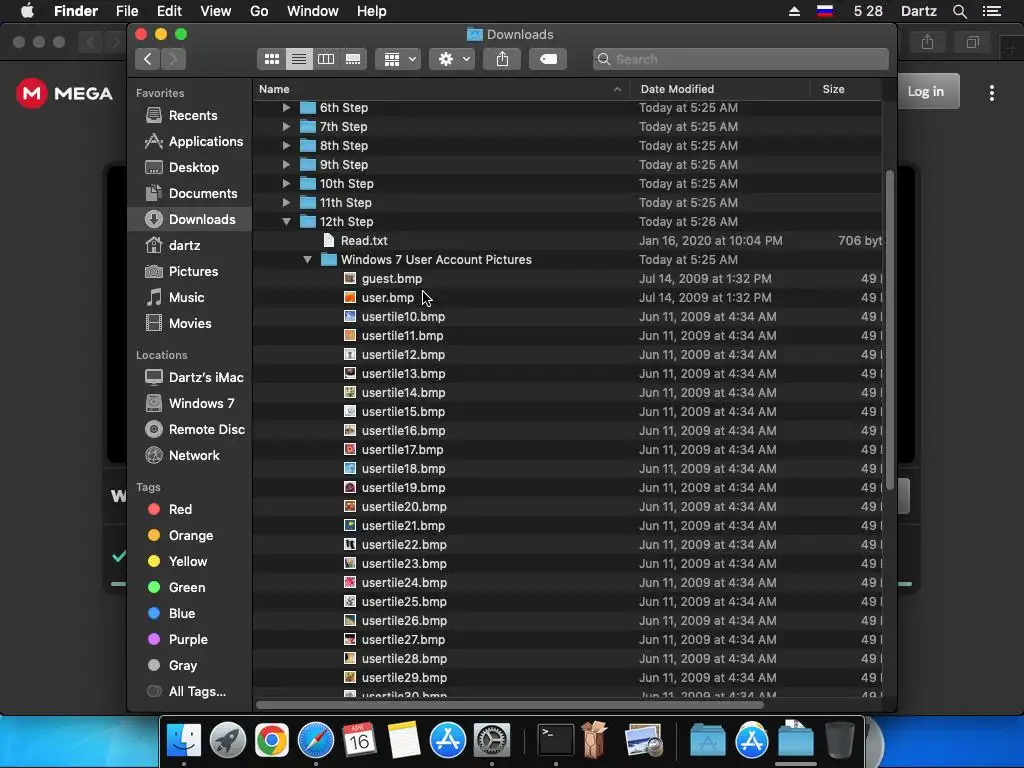Expand the 8th Step folder
Image resolution: width=1024 pixels, height=768 pixels.
coord(286,146)
